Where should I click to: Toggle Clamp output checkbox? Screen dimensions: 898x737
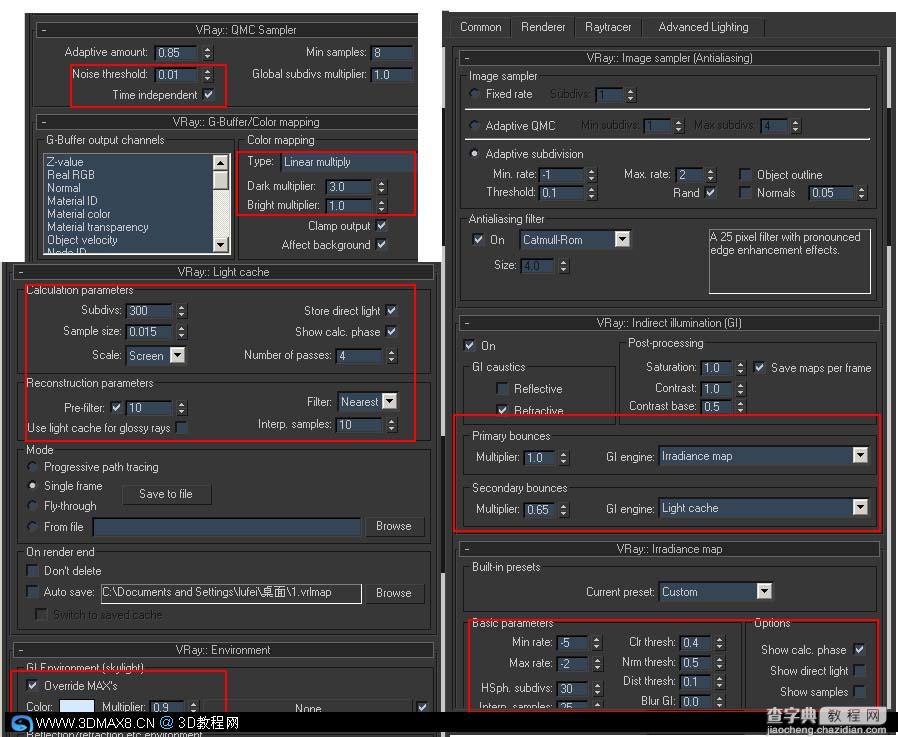[381, 226]
